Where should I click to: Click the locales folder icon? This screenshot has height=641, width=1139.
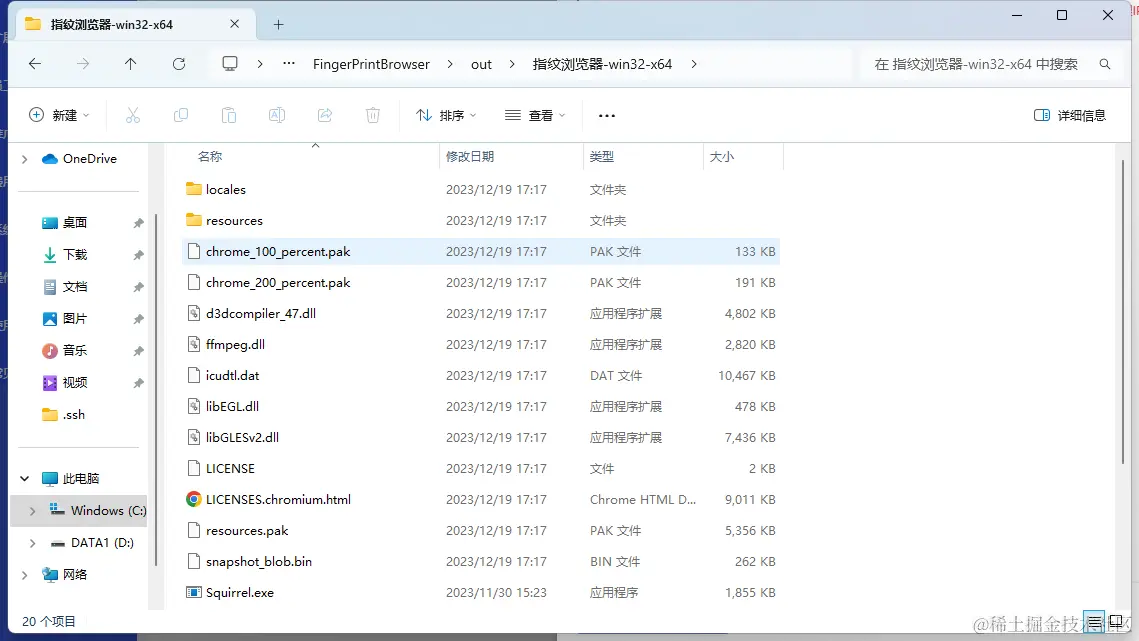click(x=193, y=189)
